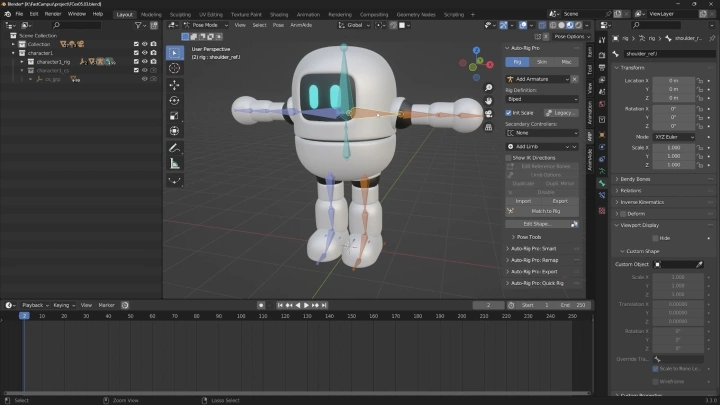Jump to timeline end button
The image size is (720, 405).
point(324,305)
